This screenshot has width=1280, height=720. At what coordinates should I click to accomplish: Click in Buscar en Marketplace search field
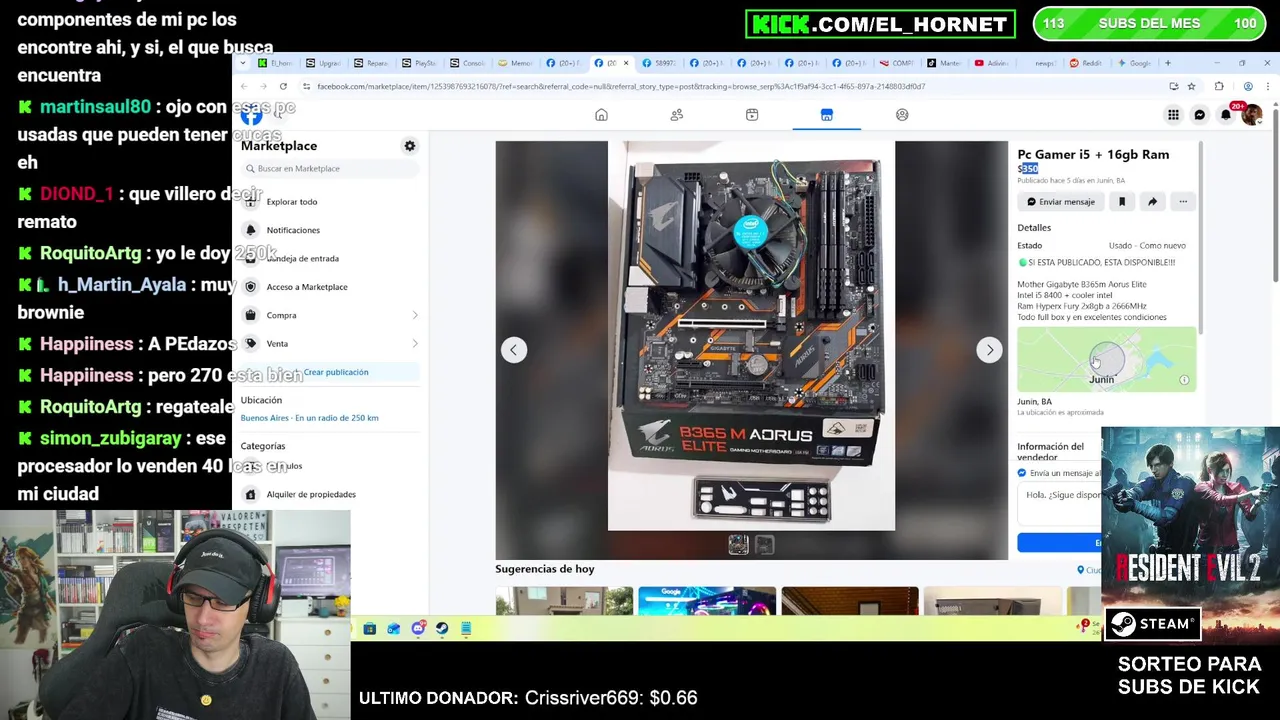click(x=330, y=169)
